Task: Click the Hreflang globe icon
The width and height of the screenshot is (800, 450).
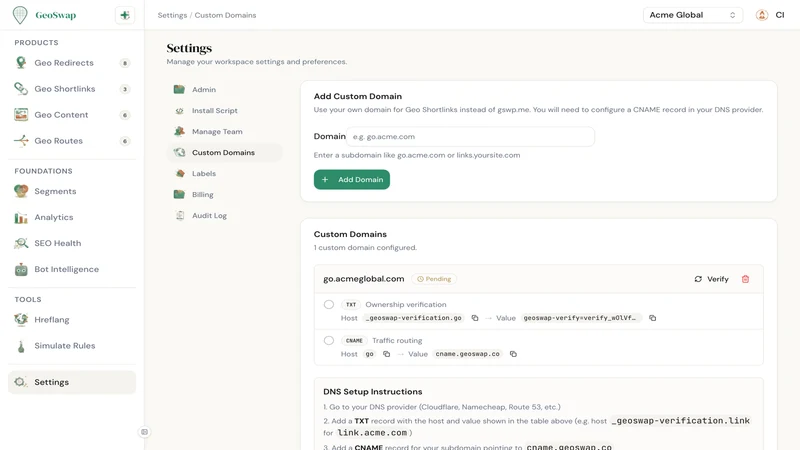Action: (21, 320)
